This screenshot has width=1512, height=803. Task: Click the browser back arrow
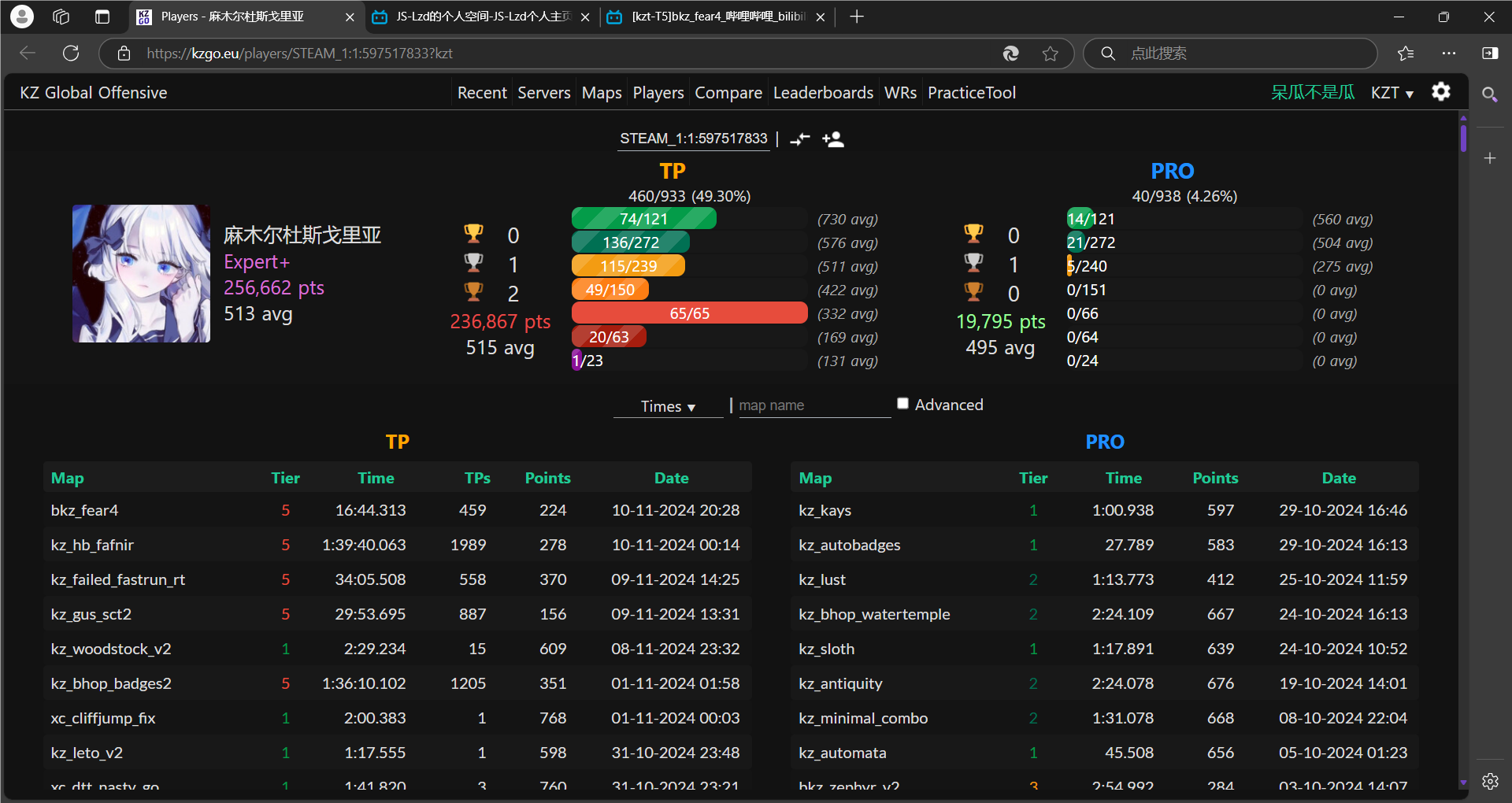pyautogui.click(x=28, y=53)
